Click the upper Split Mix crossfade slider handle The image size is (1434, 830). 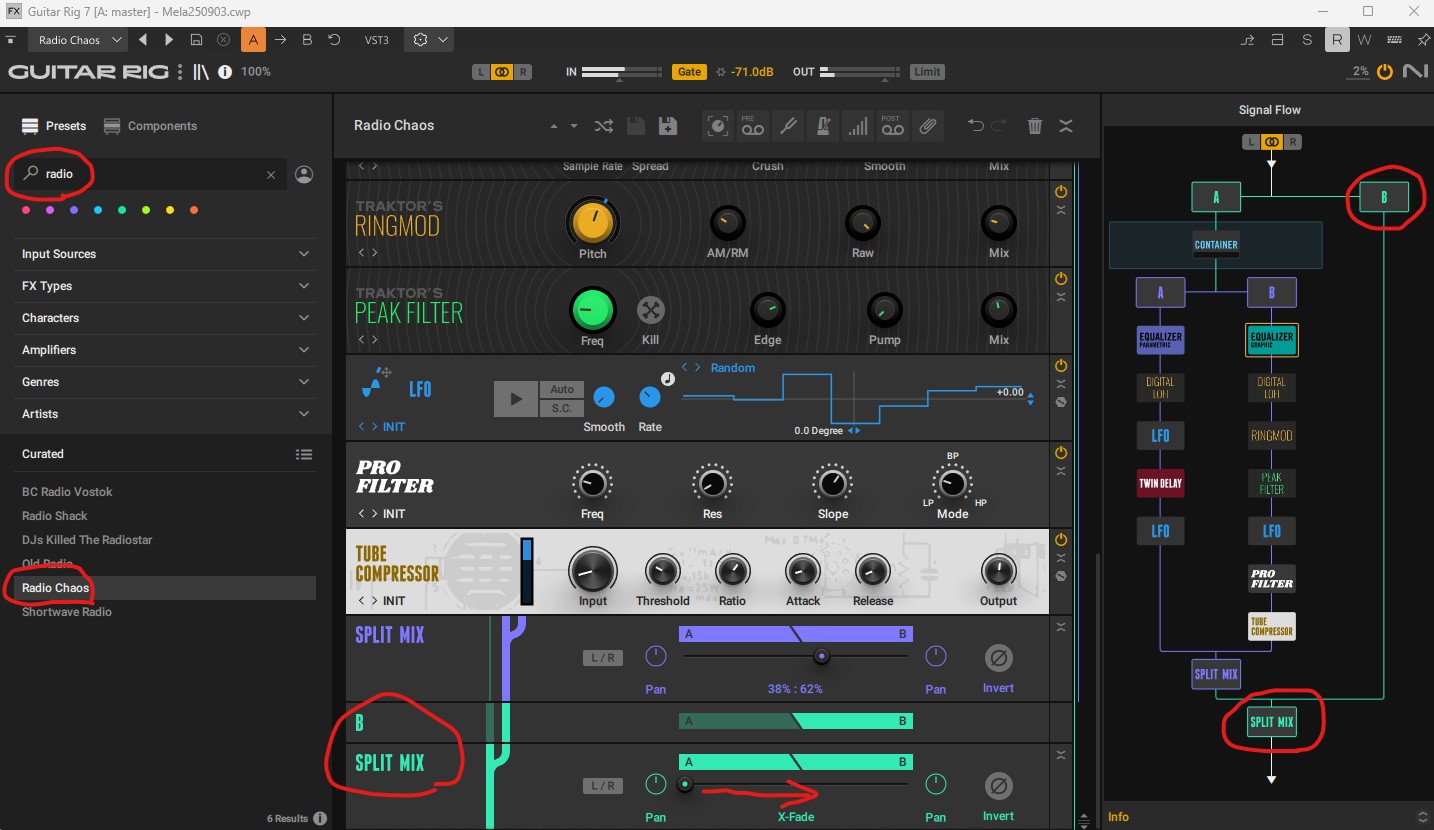[822, 657]
